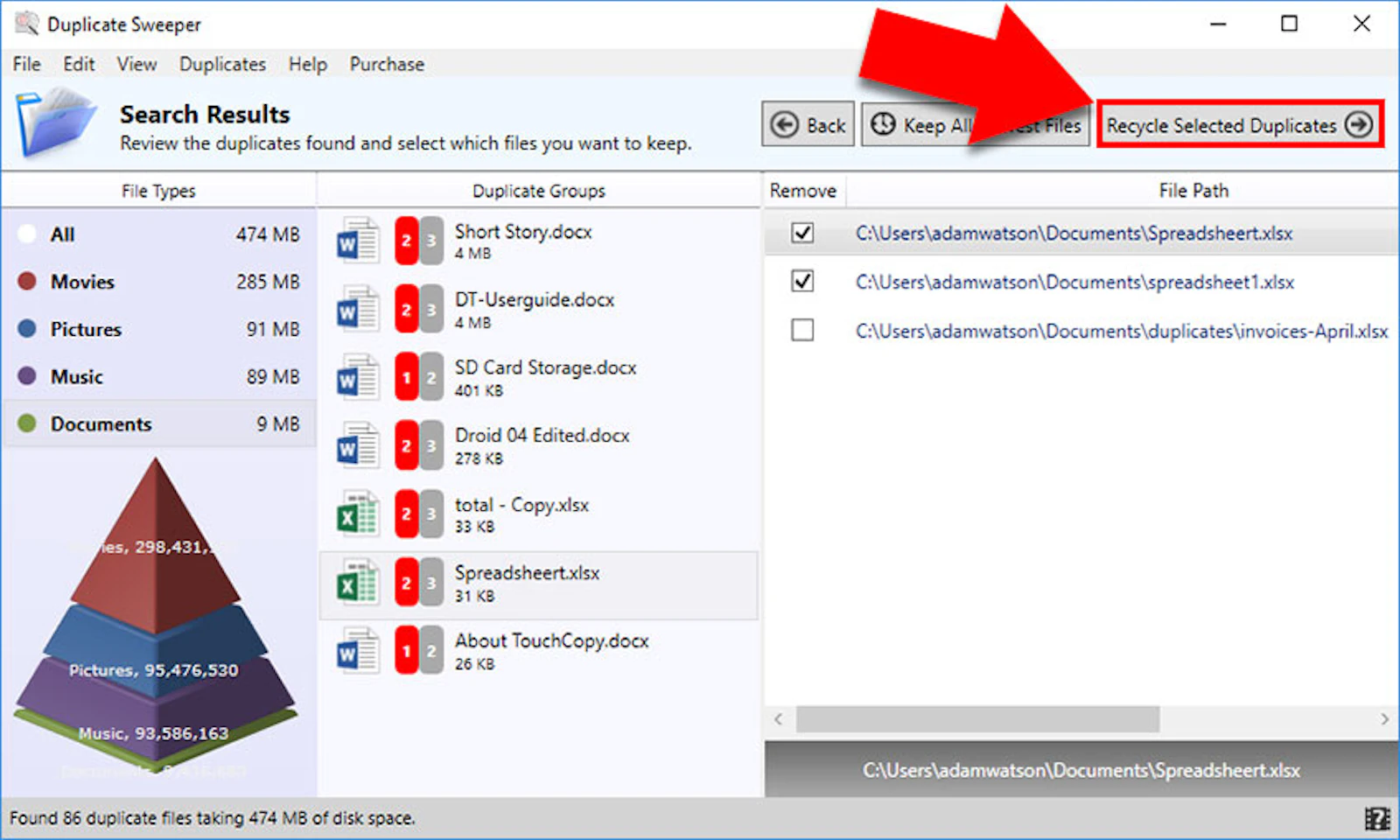Click red 2/3 badge for Droid 04 Edited.docx
The height and width of the screenshot is (840, 1400).
(x=418, y=444)
